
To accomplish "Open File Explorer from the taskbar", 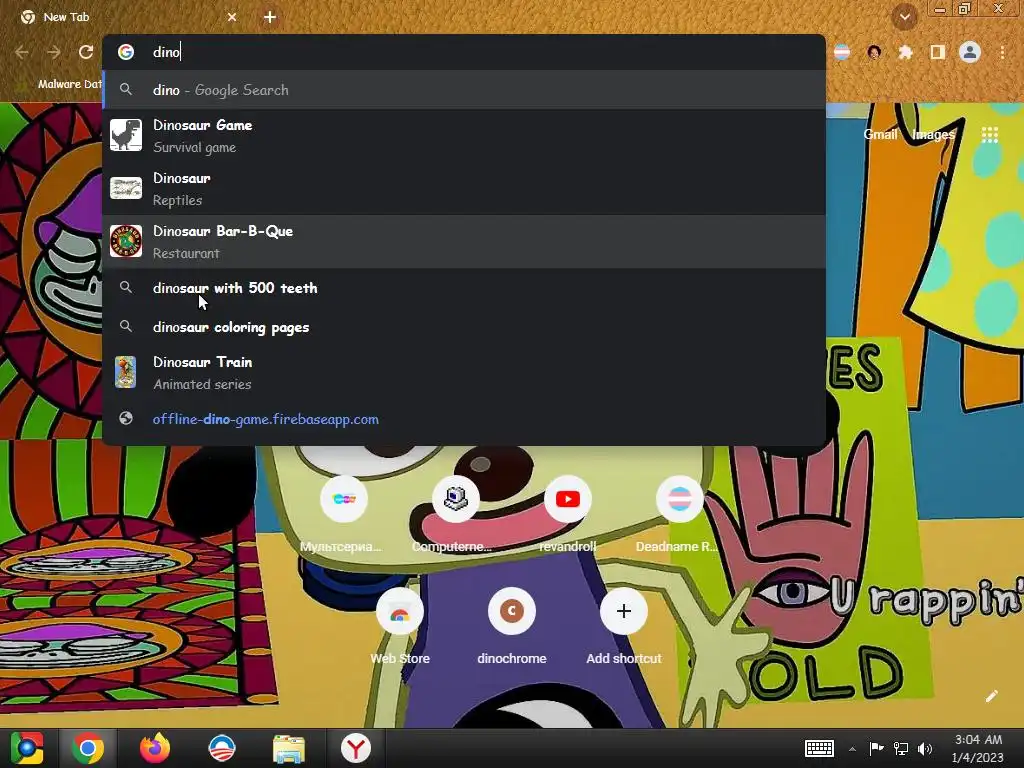I will point(289,748).
